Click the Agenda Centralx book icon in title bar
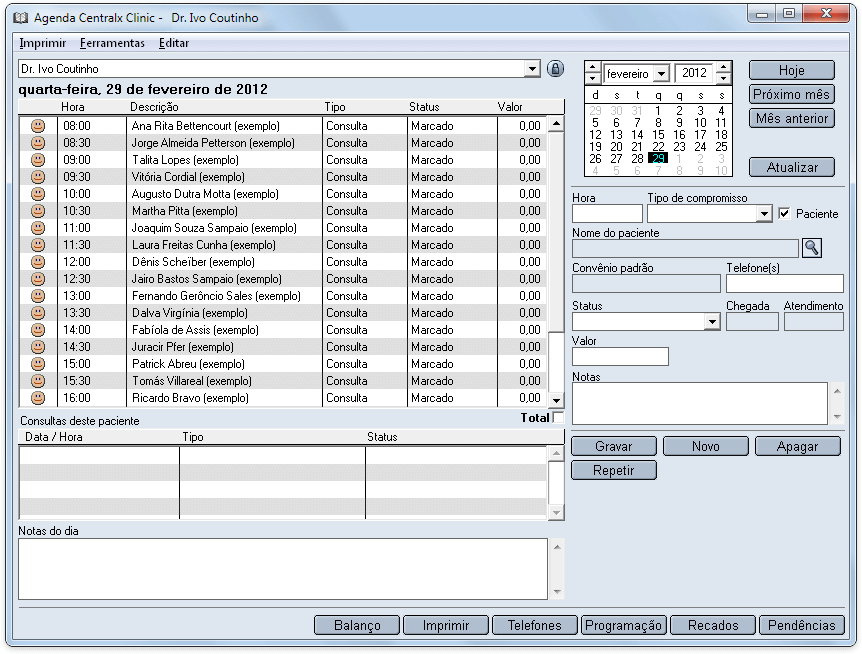Screen dimensions: 862x654 pyautogui.click(x=20, y=18)
